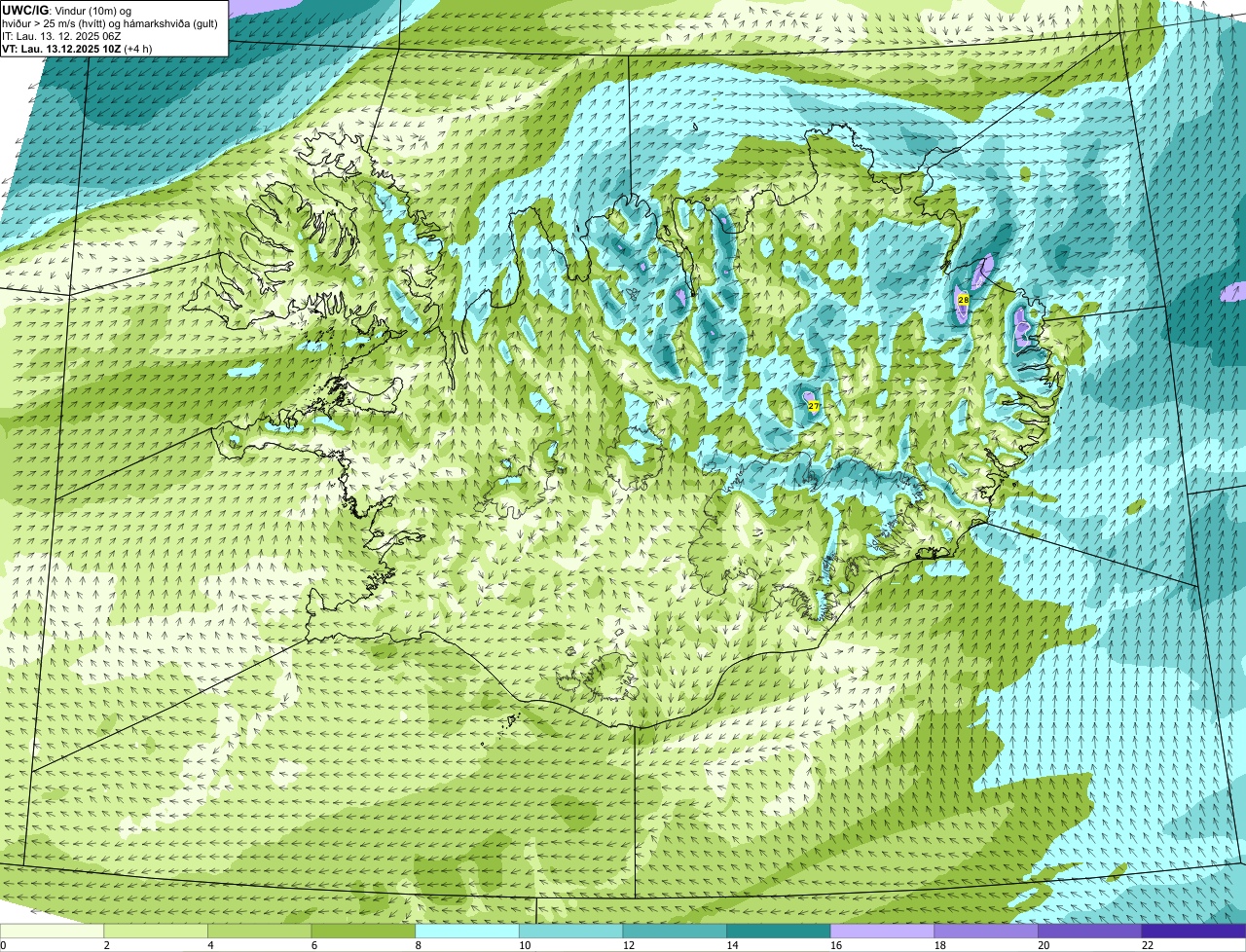Click the 2–4 m/s light green legend swatch

pos(156,931)
